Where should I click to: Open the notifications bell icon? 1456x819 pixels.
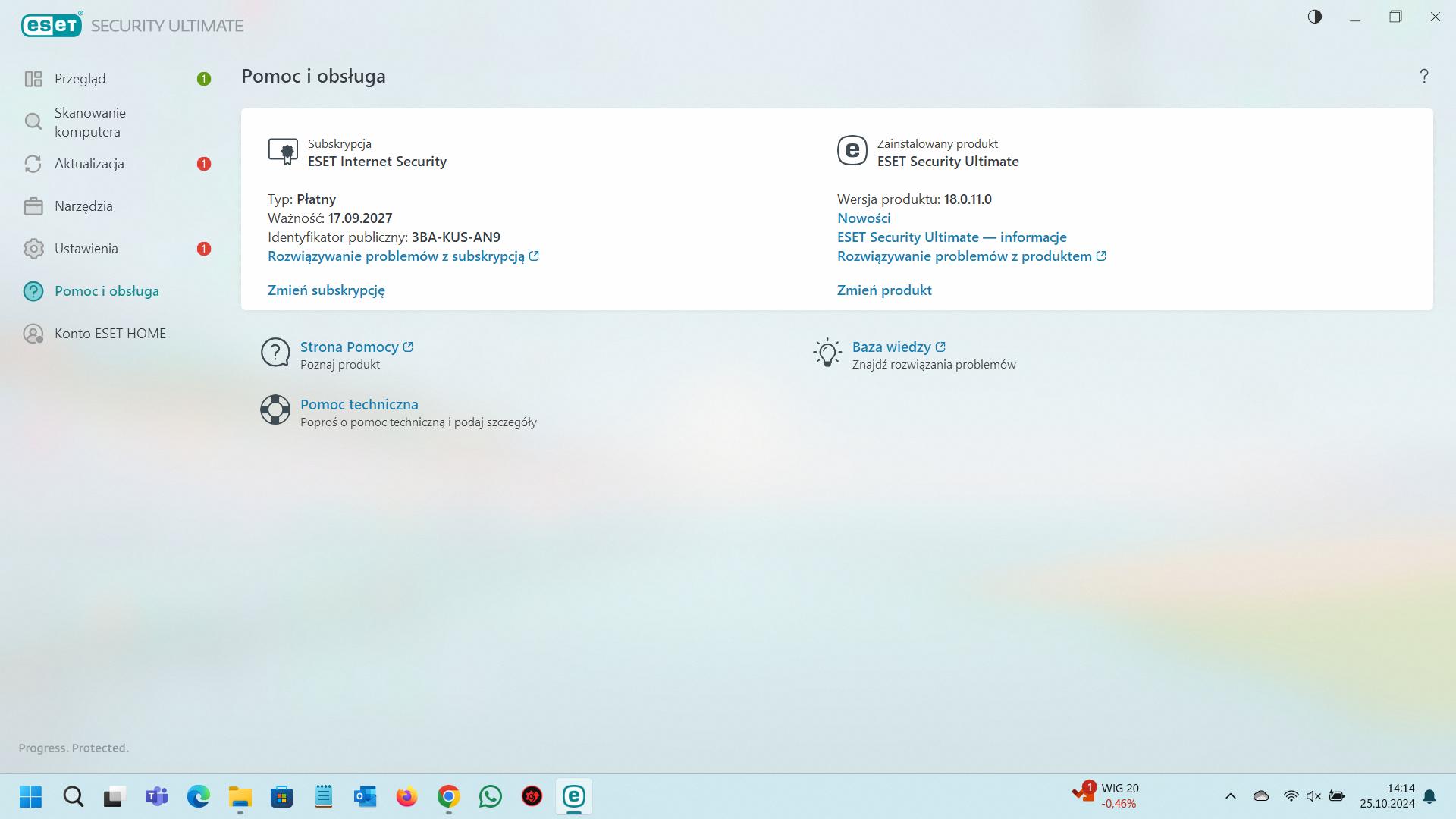[x=1429, y=796]
